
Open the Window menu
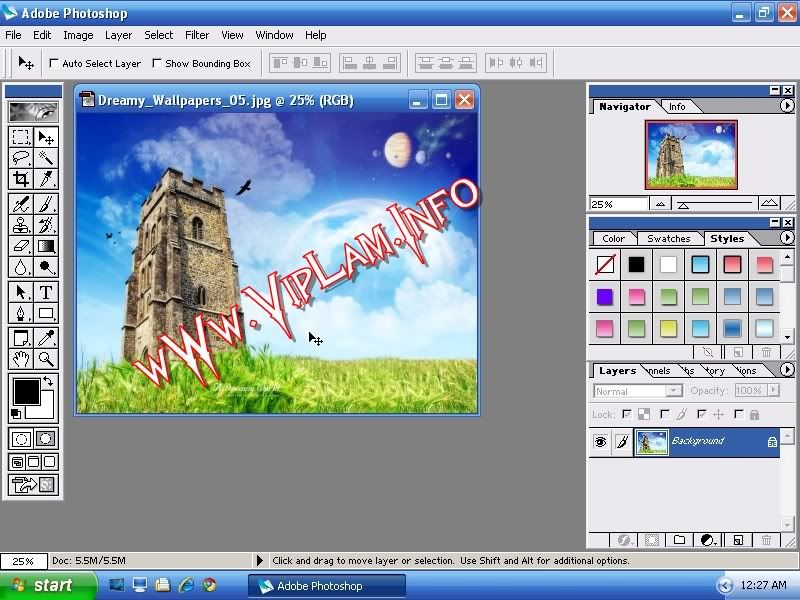[274, 35]
